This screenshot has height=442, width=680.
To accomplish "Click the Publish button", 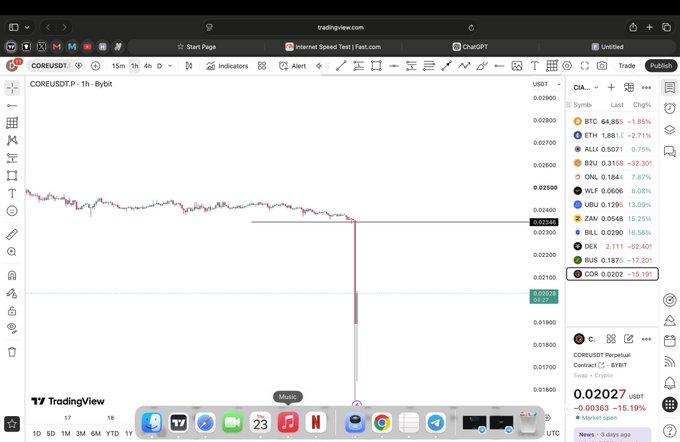I will click(x=661, y=66).
